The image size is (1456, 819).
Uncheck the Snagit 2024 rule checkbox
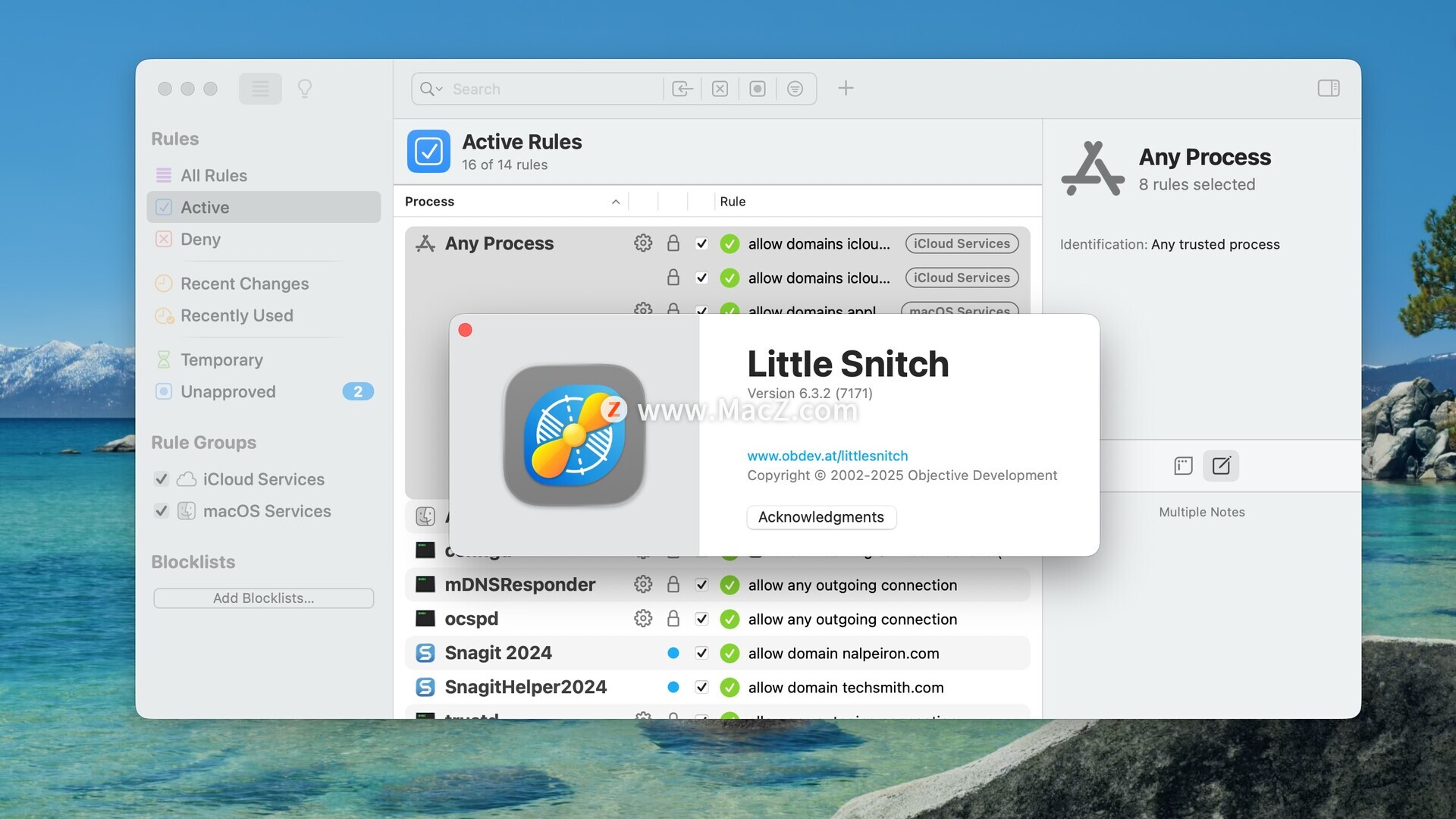[x=701, y=653]
